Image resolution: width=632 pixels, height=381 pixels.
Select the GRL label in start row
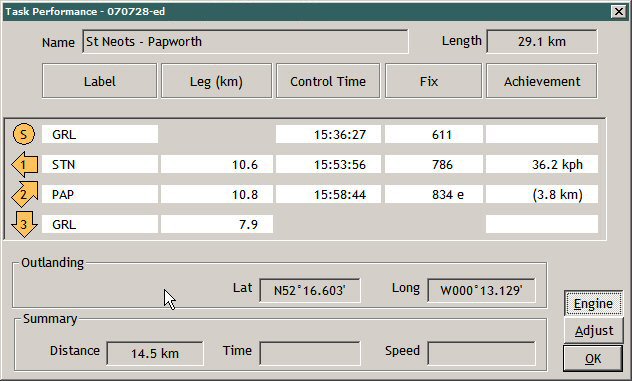[x=100, y=134]
